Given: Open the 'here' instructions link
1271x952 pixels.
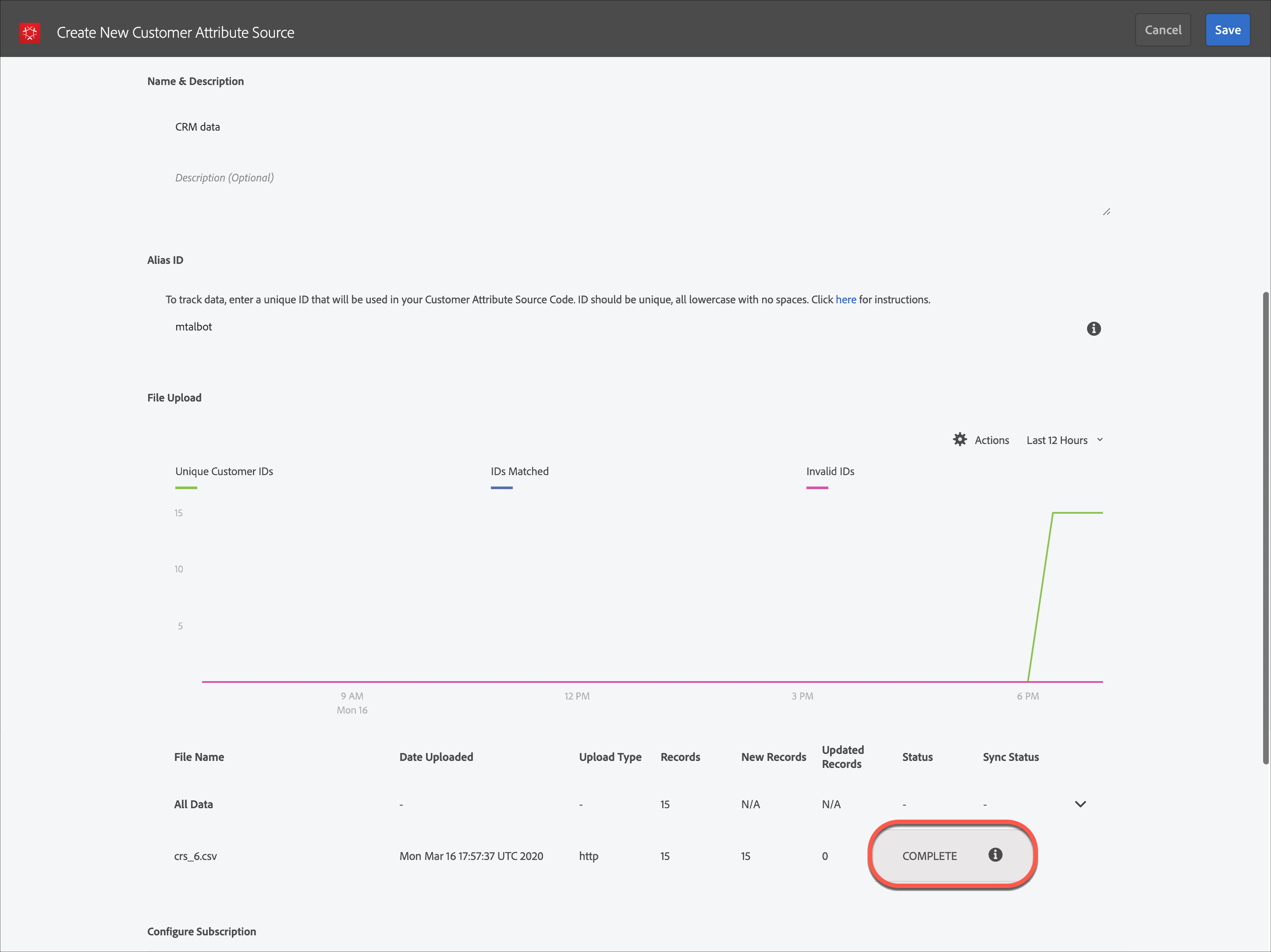Looking at the screenshot, I should (845, 299).
